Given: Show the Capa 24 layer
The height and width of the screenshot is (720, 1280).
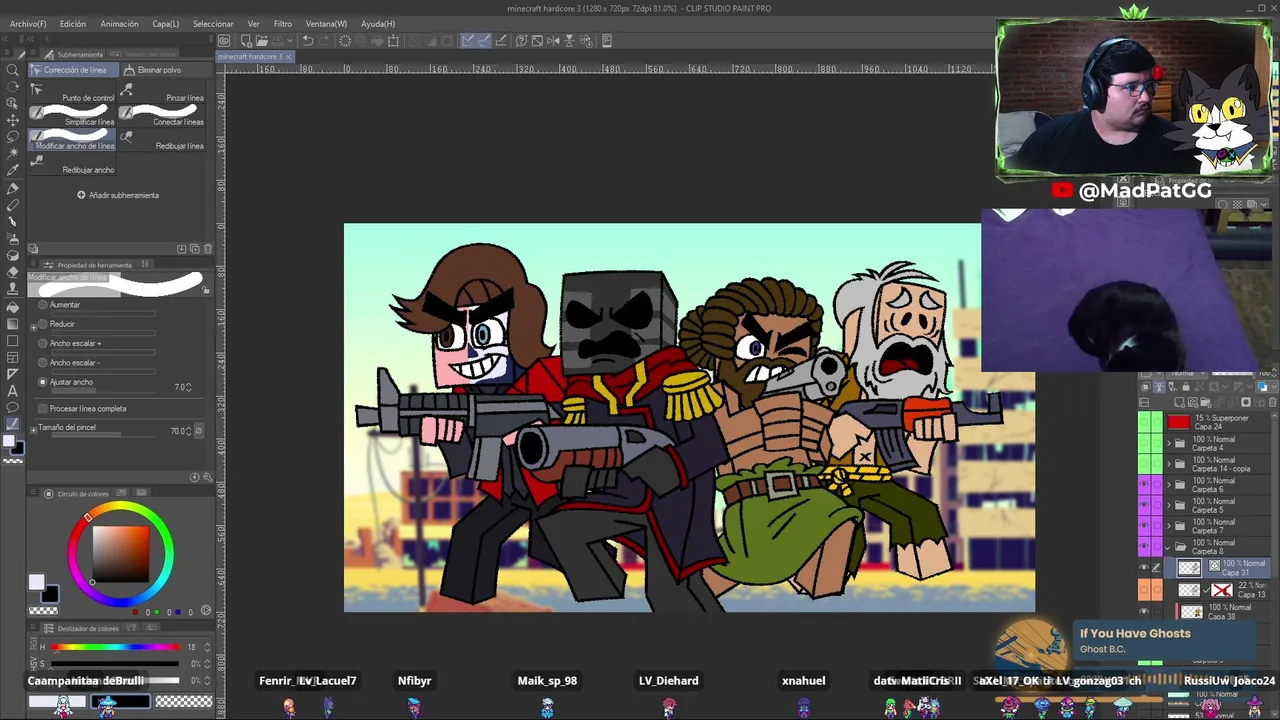Looking at the screenshot, I should 1144,422.
